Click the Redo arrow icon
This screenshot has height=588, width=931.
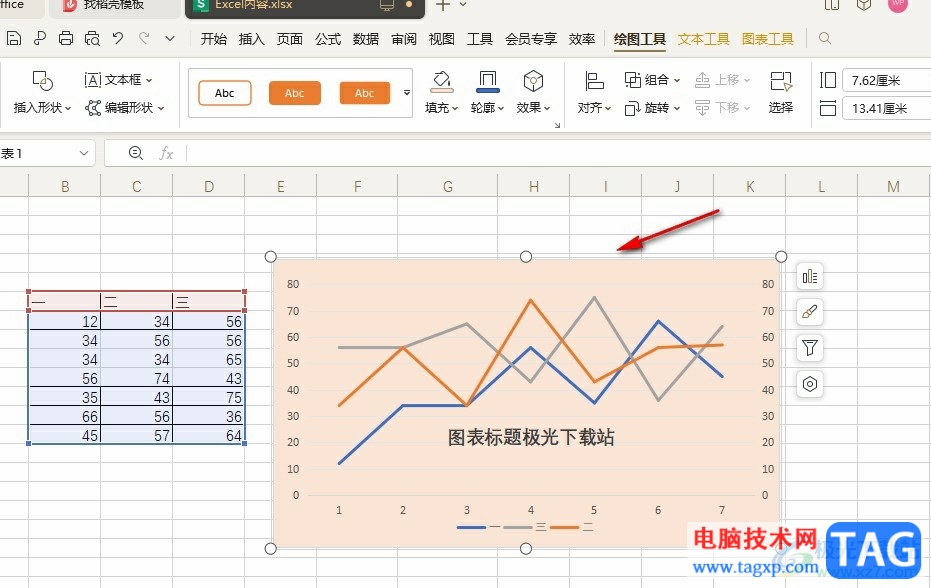coord(144,39)
